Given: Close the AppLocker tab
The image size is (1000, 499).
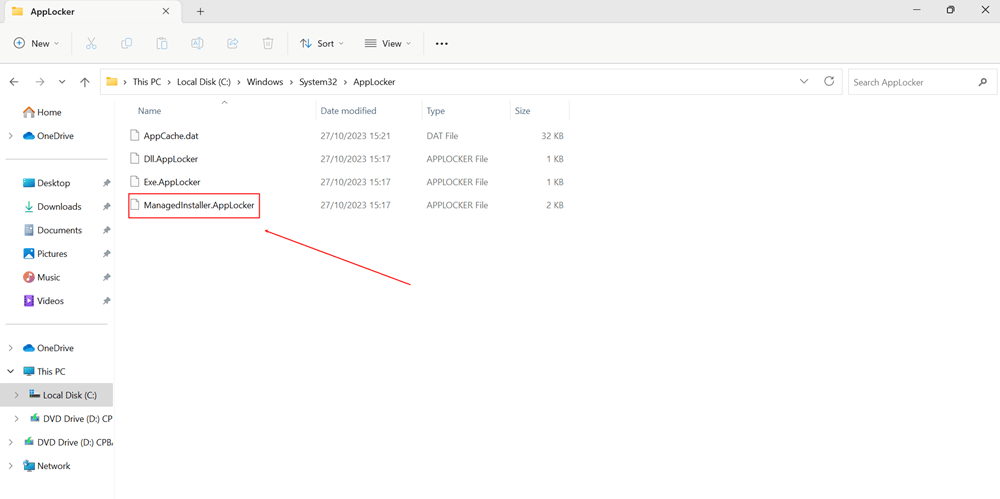Looking at the screenshot, I should point(166,11).
